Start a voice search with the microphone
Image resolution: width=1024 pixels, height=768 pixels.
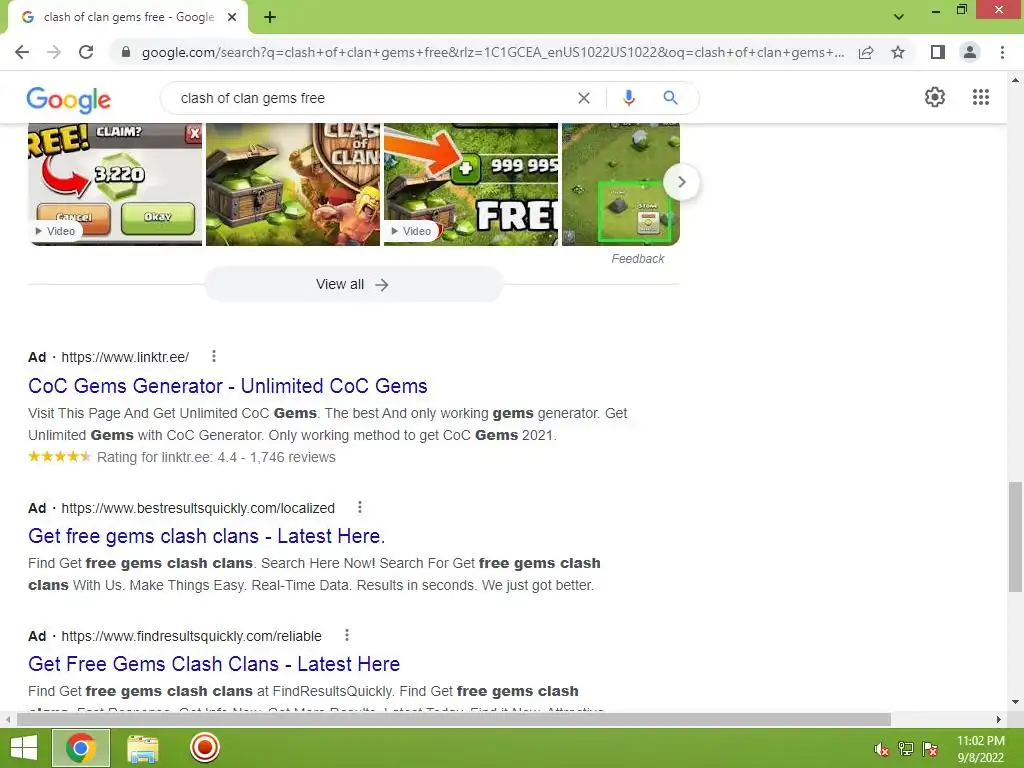point(628,98)
